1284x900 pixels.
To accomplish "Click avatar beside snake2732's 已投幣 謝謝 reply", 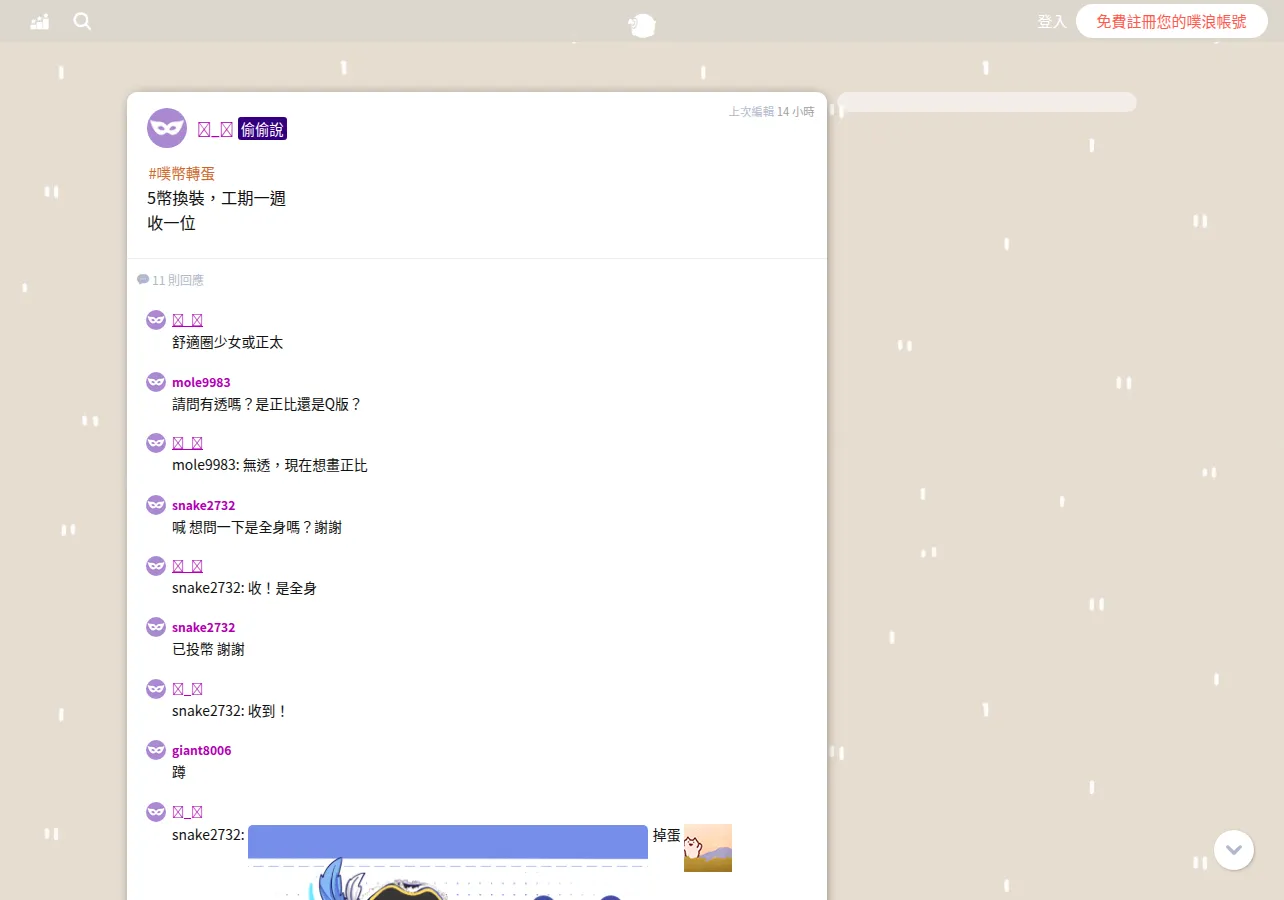I will pyautogui.click(x=156, y=627).
